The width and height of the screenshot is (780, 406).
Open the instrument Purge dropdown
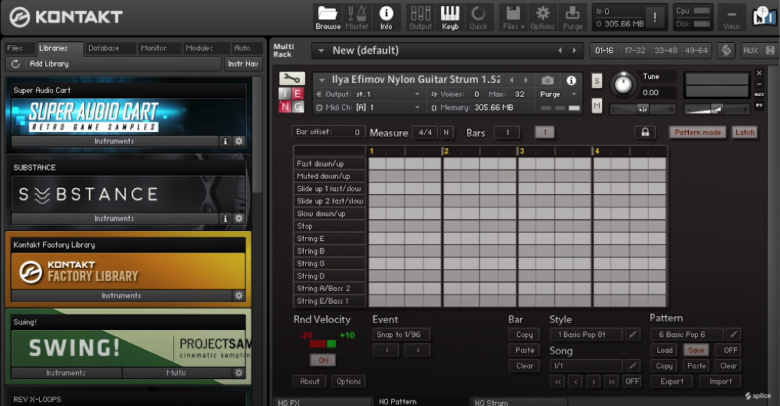point(558,94)
